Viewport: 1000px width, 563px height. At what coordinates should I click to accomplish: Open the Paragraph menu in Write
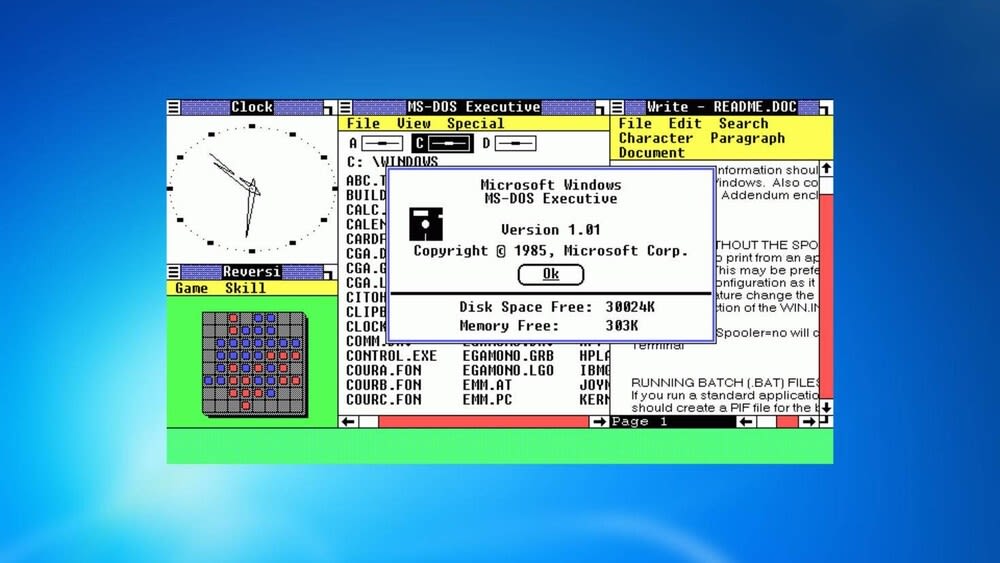(x=747, y=138)
